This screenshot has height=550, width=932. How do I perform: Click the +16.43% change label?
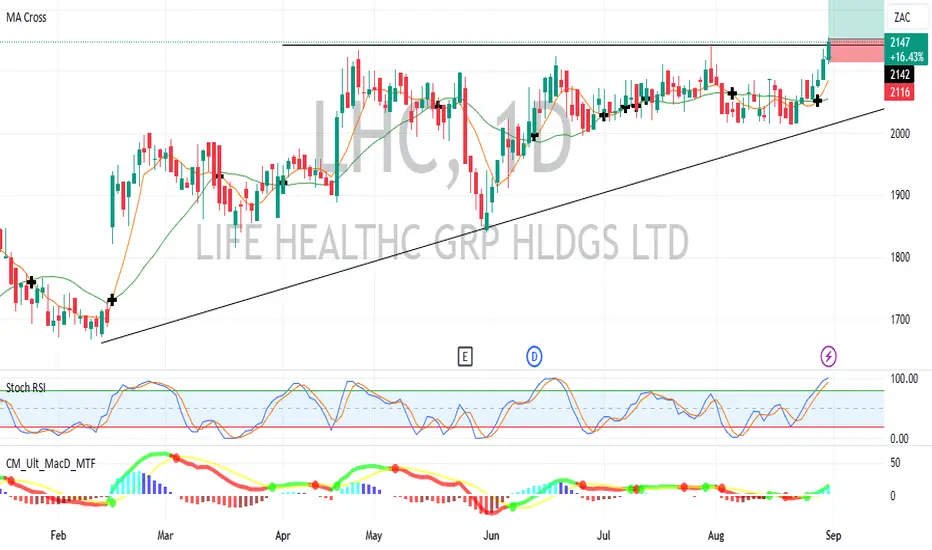click(907, 57)
